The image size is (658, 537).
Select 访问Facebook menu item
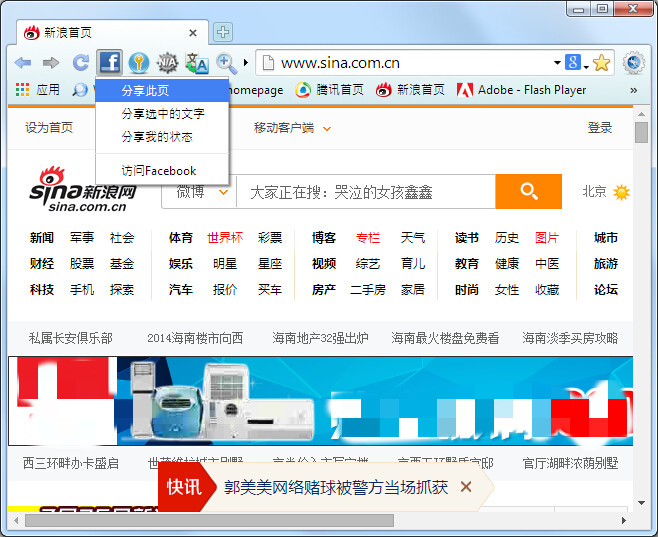coord(162,171)
